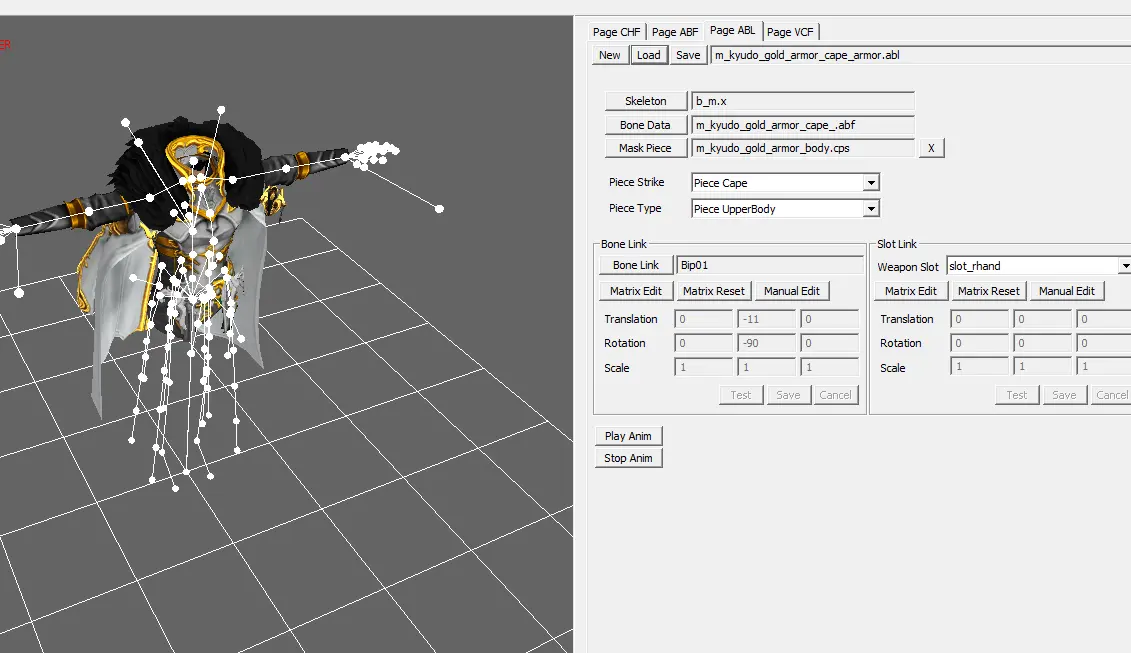
Task: Stop animation with Stop Anim button
Action: 628,457
